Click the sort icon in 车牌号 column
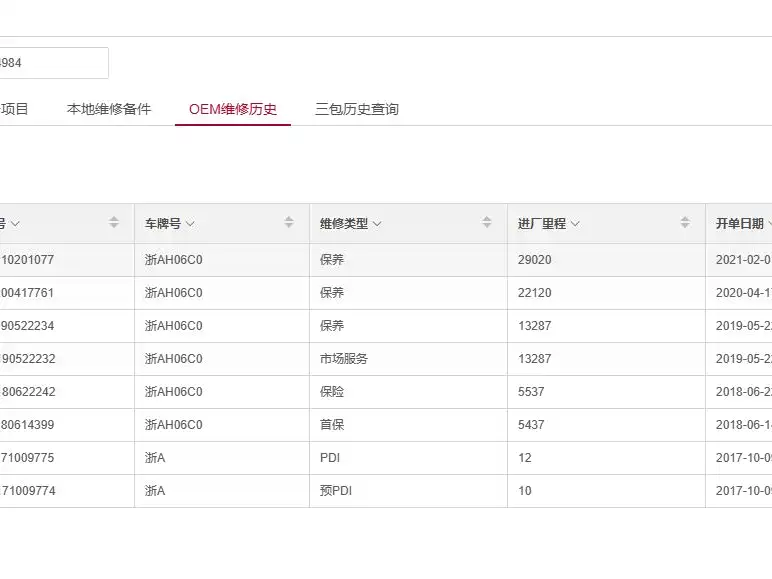The height and width of the screenshot is (579, 772). [x=289, y=223]
